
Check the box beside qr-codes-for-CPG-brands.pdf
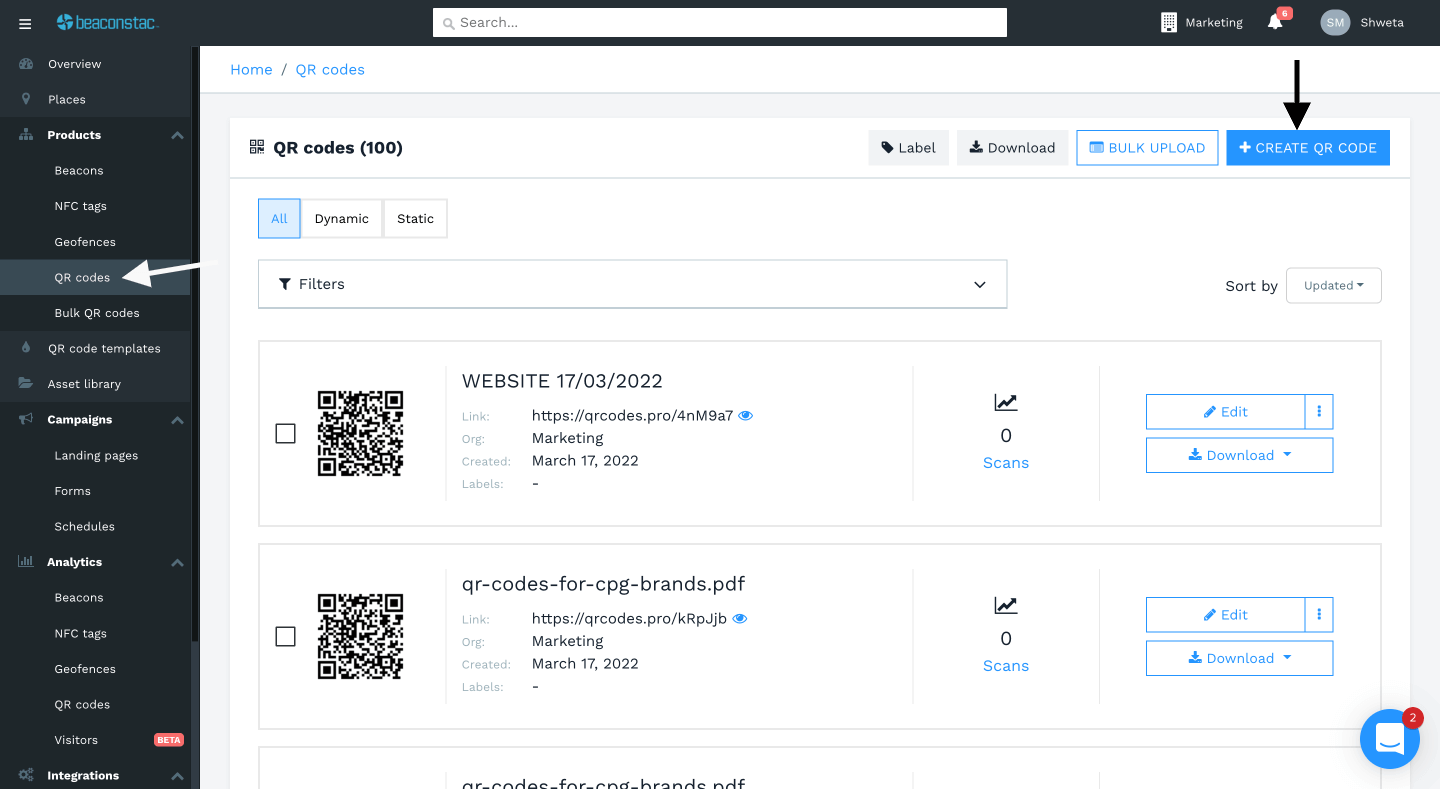point(285,636)
